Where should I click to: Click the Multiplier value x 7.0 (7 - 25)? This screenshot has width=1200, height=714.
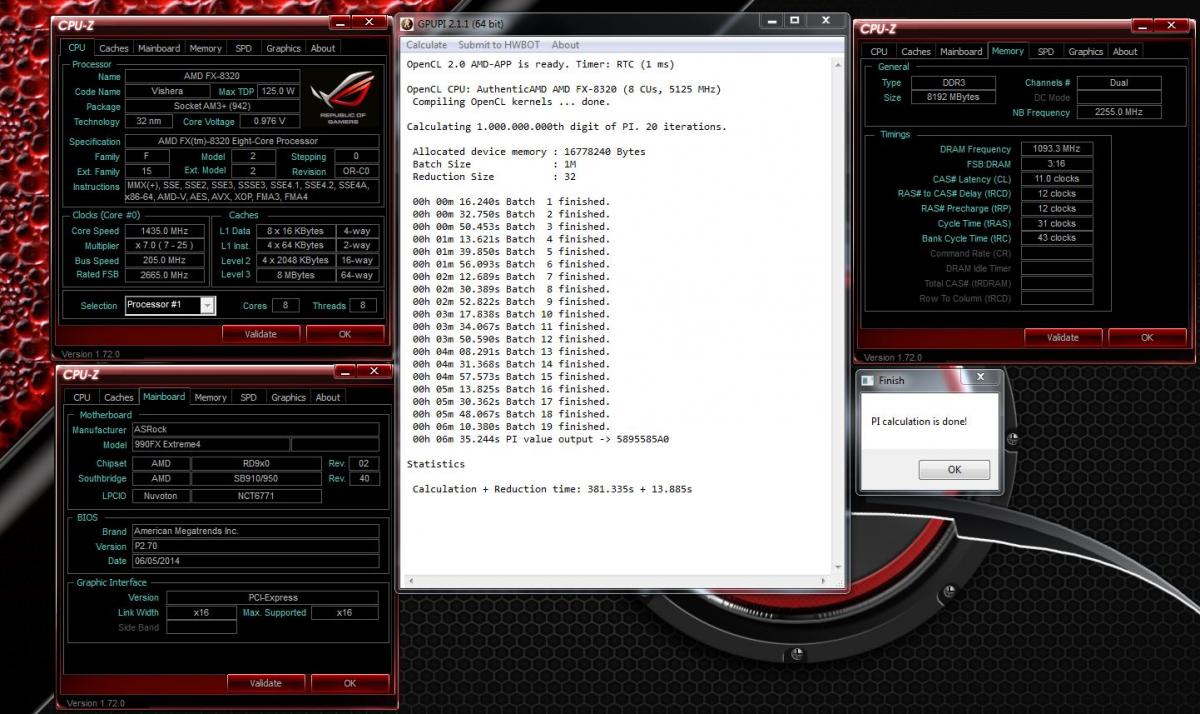click(163, 245)
